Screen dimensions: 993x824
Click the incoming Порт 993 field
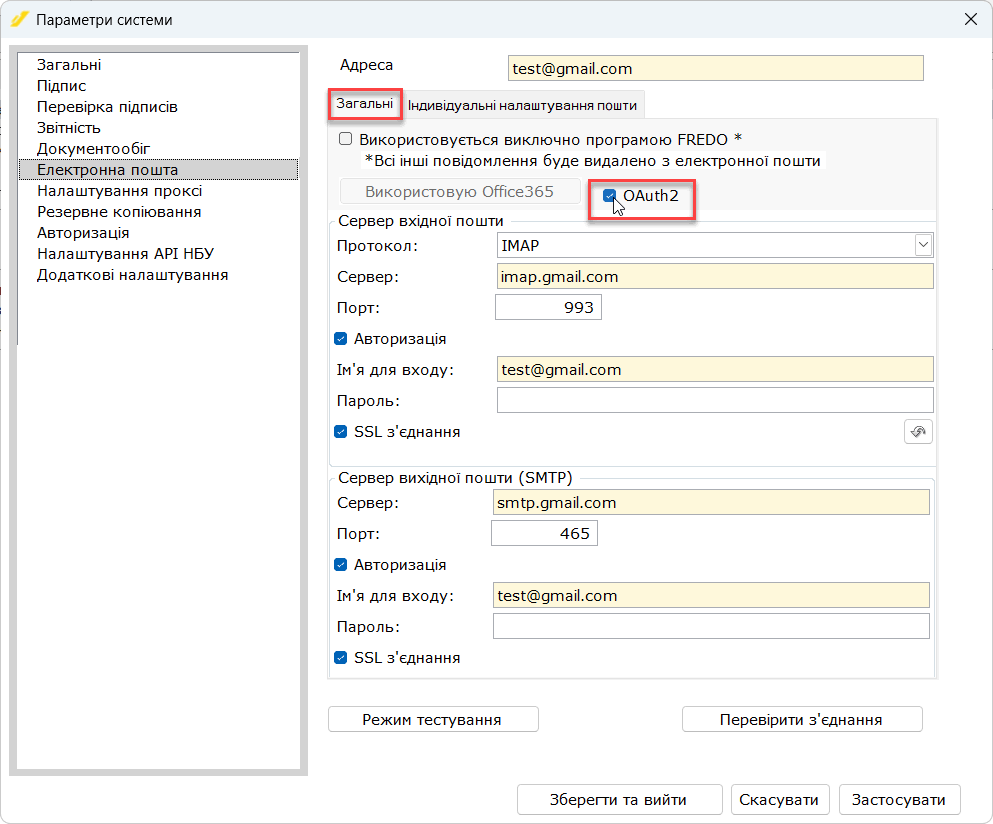click(x=548, y=307)
